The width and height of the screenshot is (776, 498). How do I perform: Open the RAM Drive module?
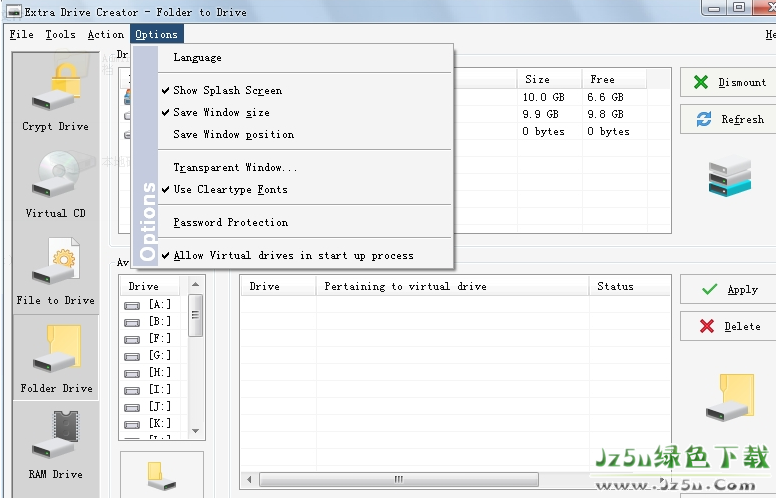(x=55, y=446)
